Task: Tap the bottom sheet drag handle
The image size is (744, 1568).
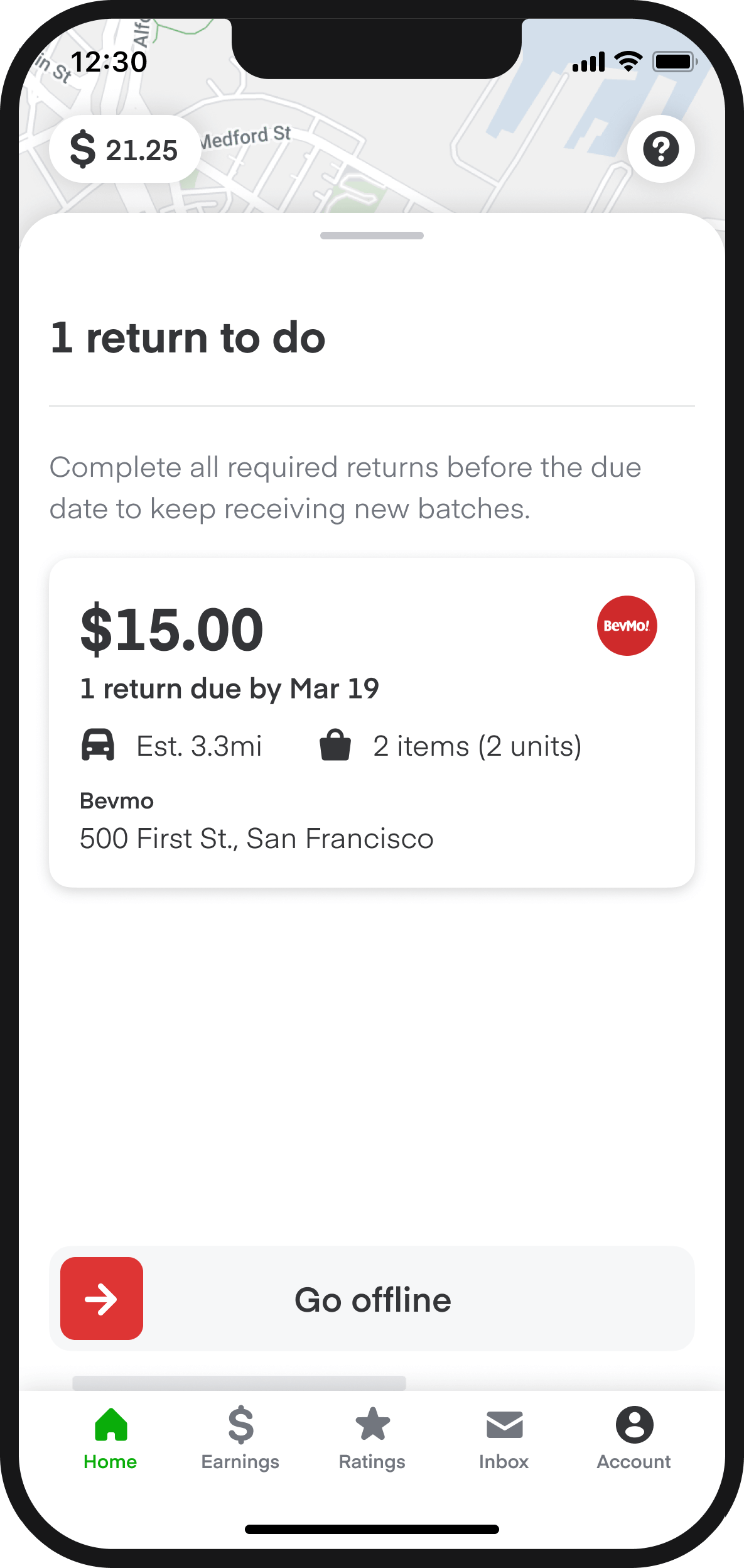Action: pyautogui.click(x=372, y=236)
